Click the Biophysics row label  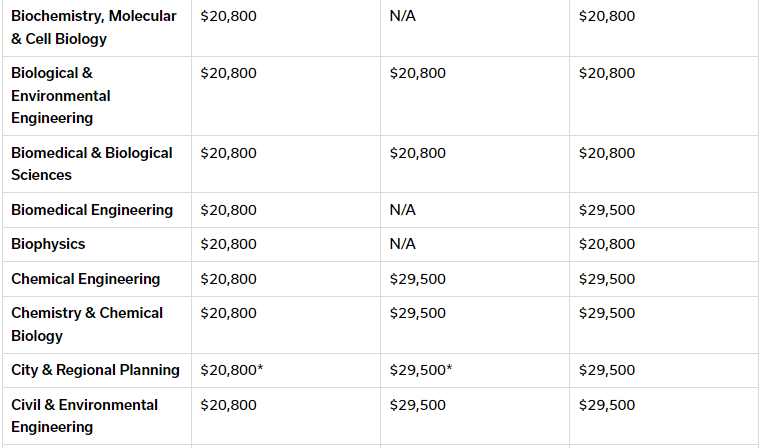pyautogui.click(x=48, y=244)
